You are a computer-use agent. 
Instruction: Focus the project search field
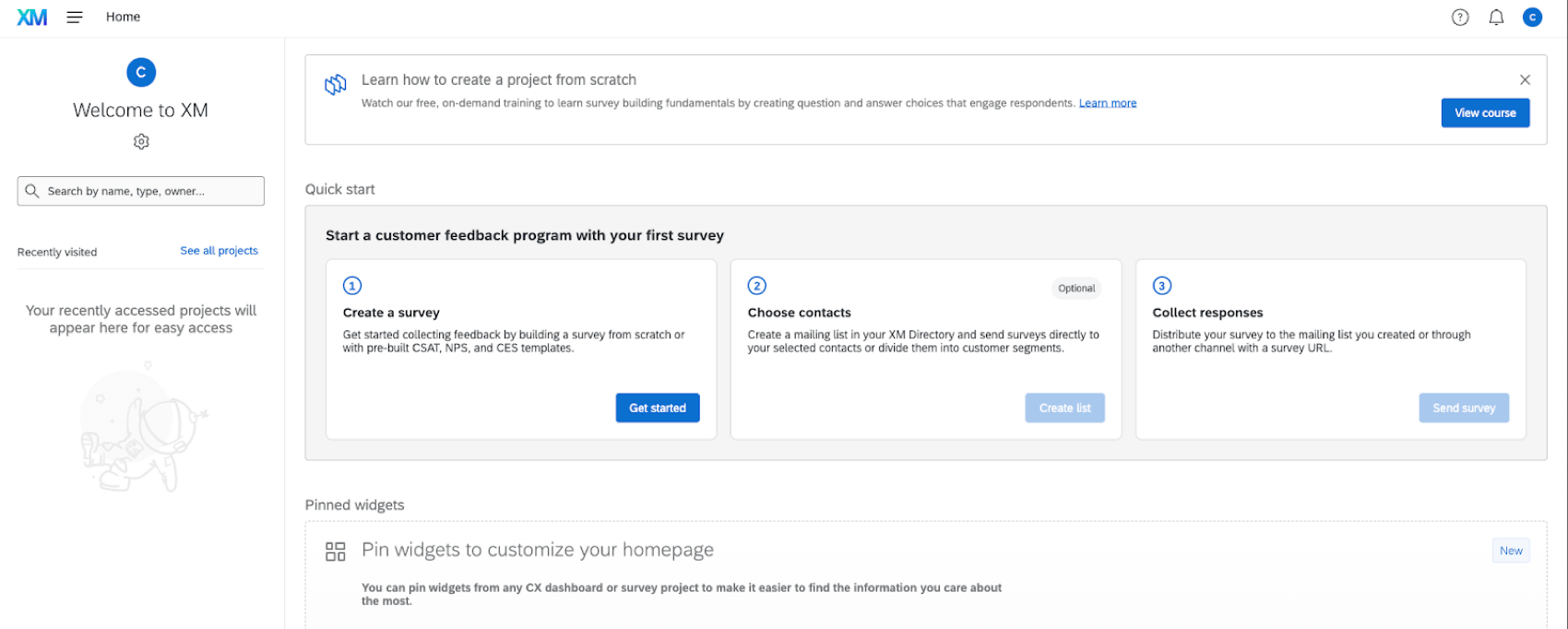coord(148,191)
